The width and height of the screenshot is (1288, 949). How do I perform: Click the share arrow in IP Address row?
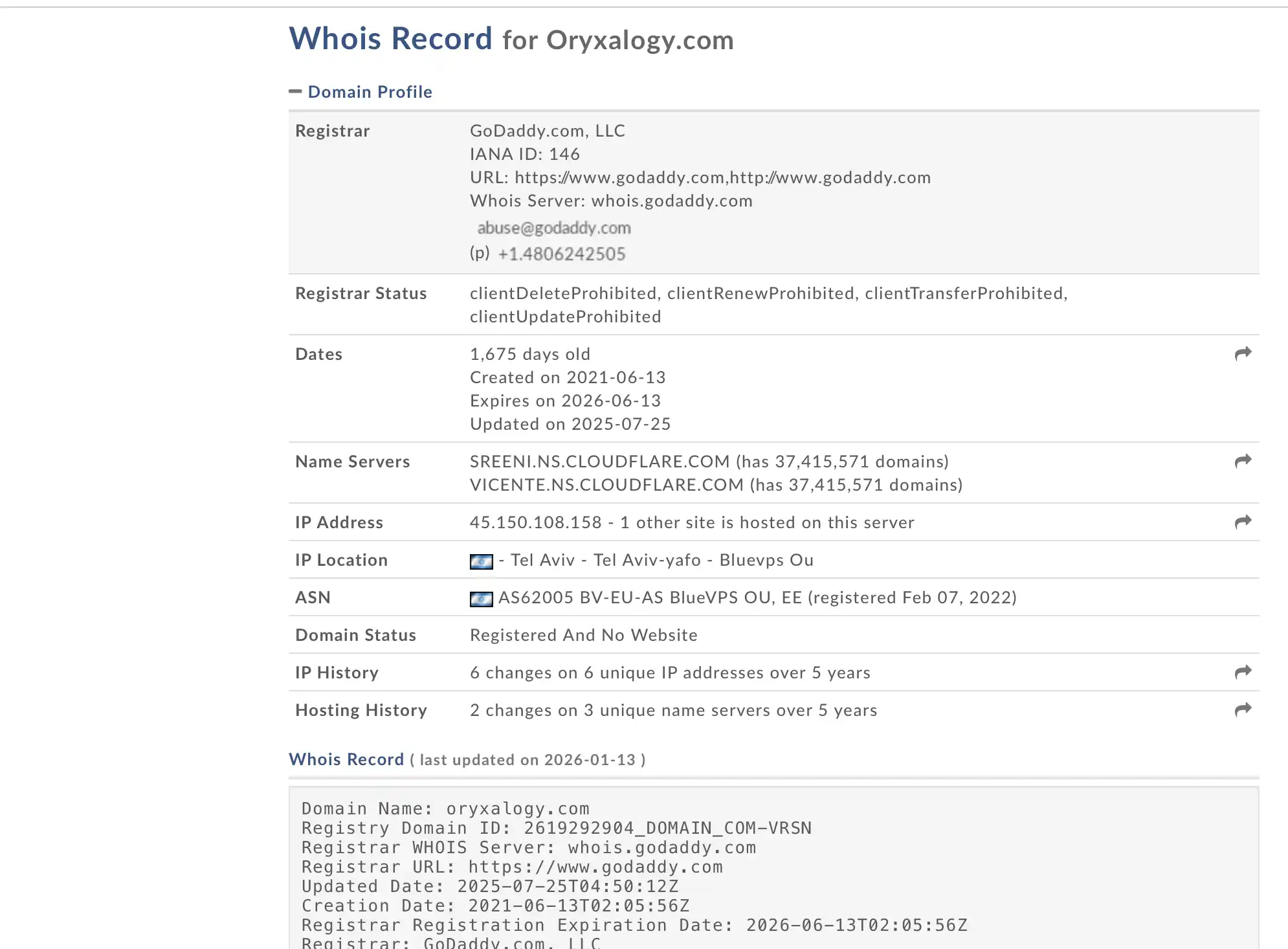tap(1243, 522)
